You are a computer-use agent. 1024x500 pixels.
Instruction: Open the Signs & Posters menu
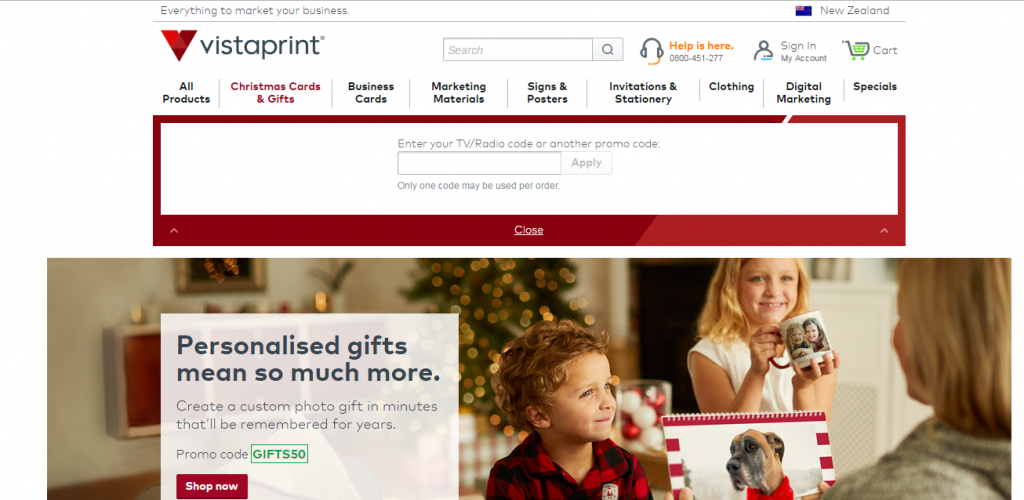pyautogui.click(x=547, y=93)
